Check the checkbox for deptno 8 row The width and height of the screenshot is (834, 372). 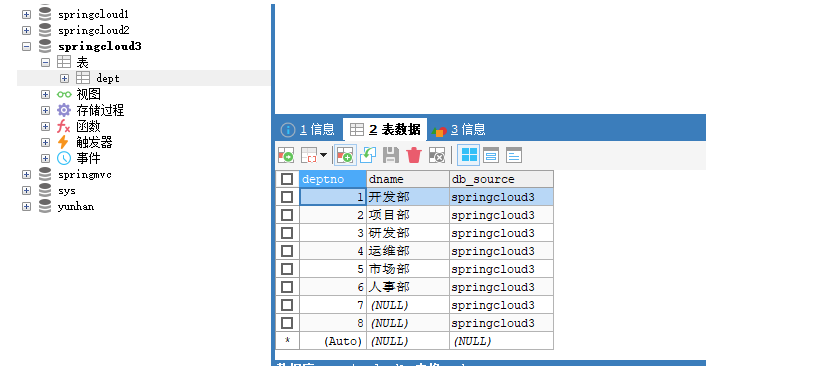pyautogui.click(x=287, y=323)
